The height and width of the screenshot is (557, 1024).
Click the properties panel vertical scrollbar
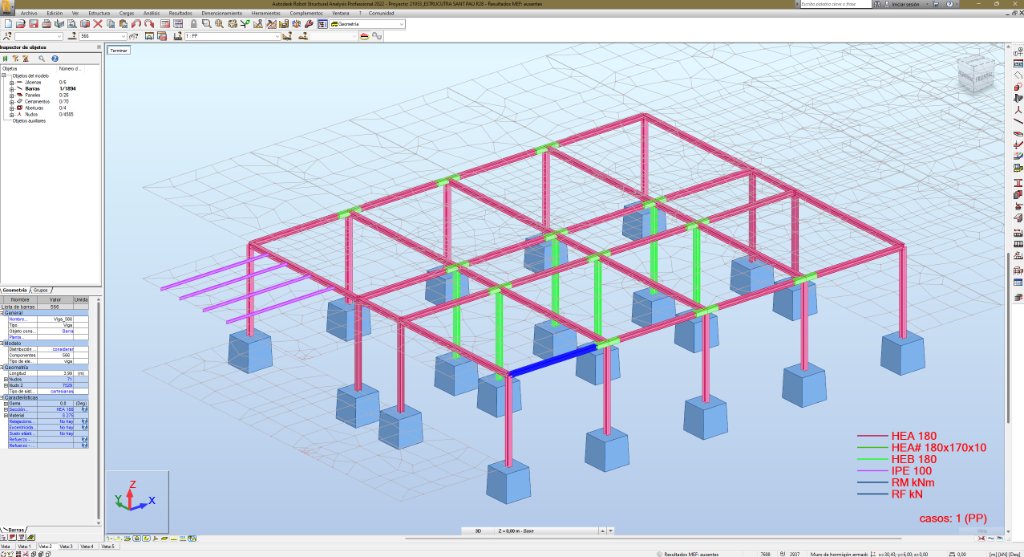coord(99,411)
